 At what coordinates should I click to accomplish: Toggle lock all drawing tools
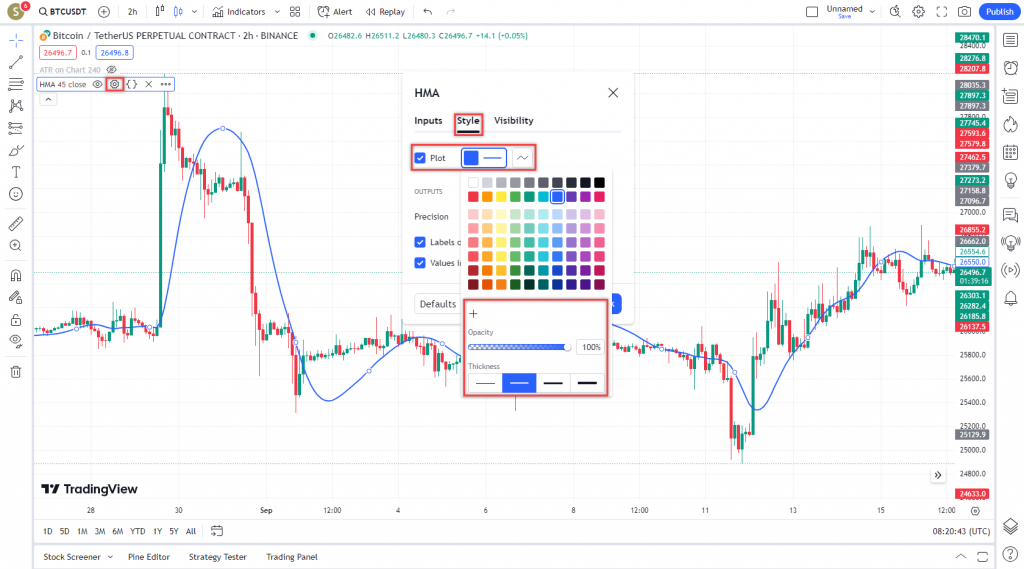click(x=16, y=319)
